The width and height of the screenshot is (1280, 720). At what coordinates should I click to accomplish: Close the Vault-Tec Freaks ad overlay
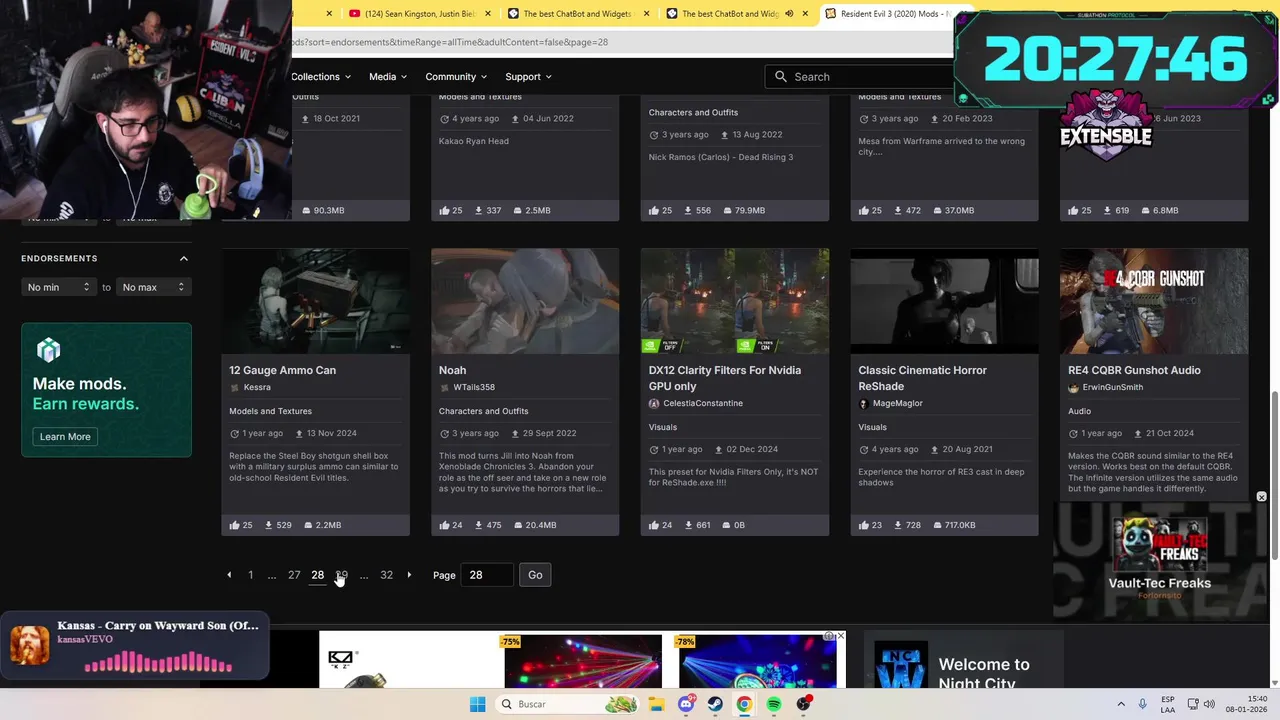pos(1261,497)
